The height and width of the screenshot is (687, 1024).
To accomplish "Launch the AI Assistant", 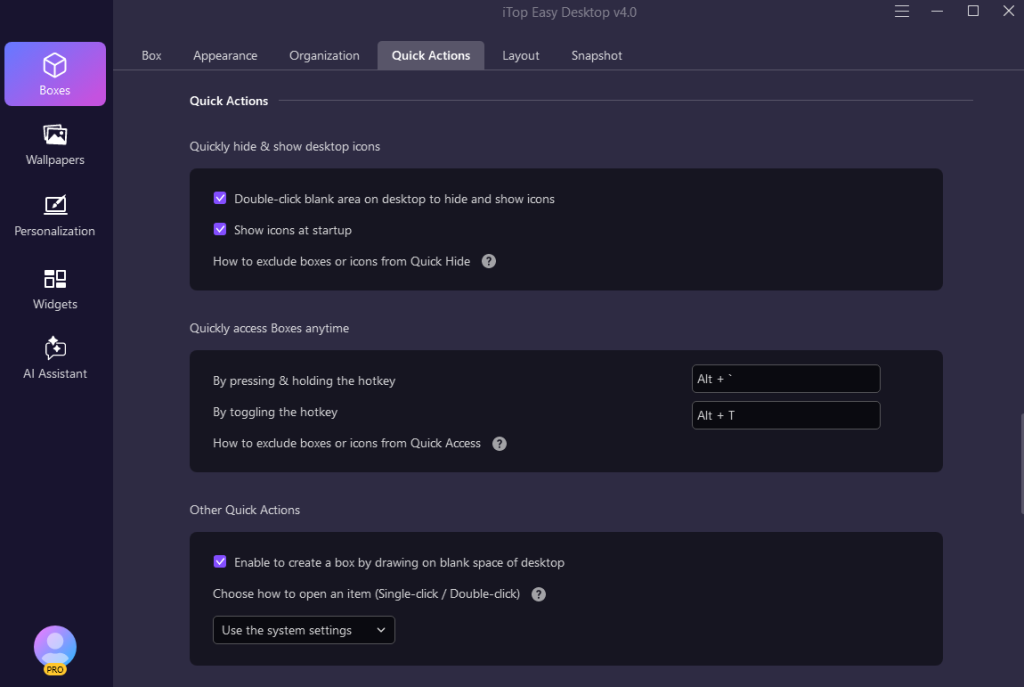I will pyautogui.click(x=55, y=358).
